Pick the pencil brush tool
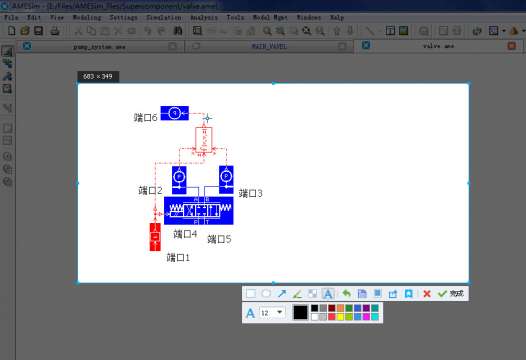Image resolution: width=526 pixels, height=360 pixels. 297,294
